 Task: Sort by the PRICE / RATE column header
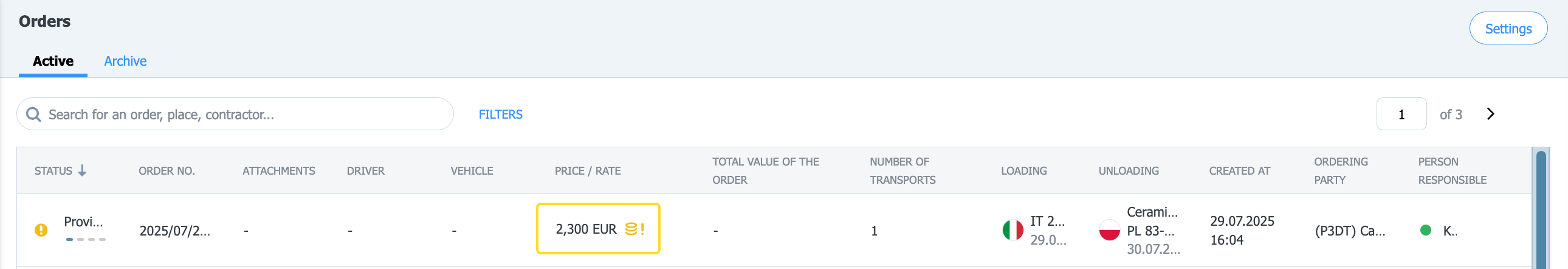[587, 171]
